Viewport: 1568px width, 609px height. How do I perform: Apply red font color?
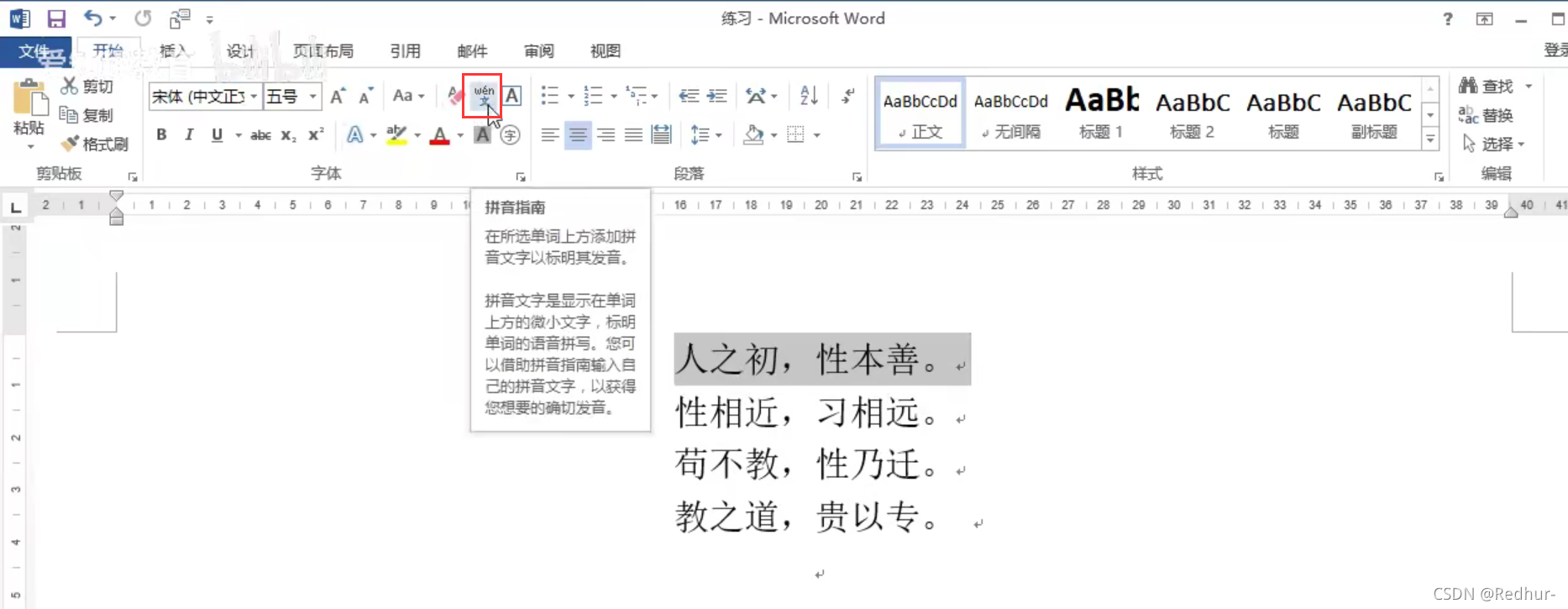[439, 134]
